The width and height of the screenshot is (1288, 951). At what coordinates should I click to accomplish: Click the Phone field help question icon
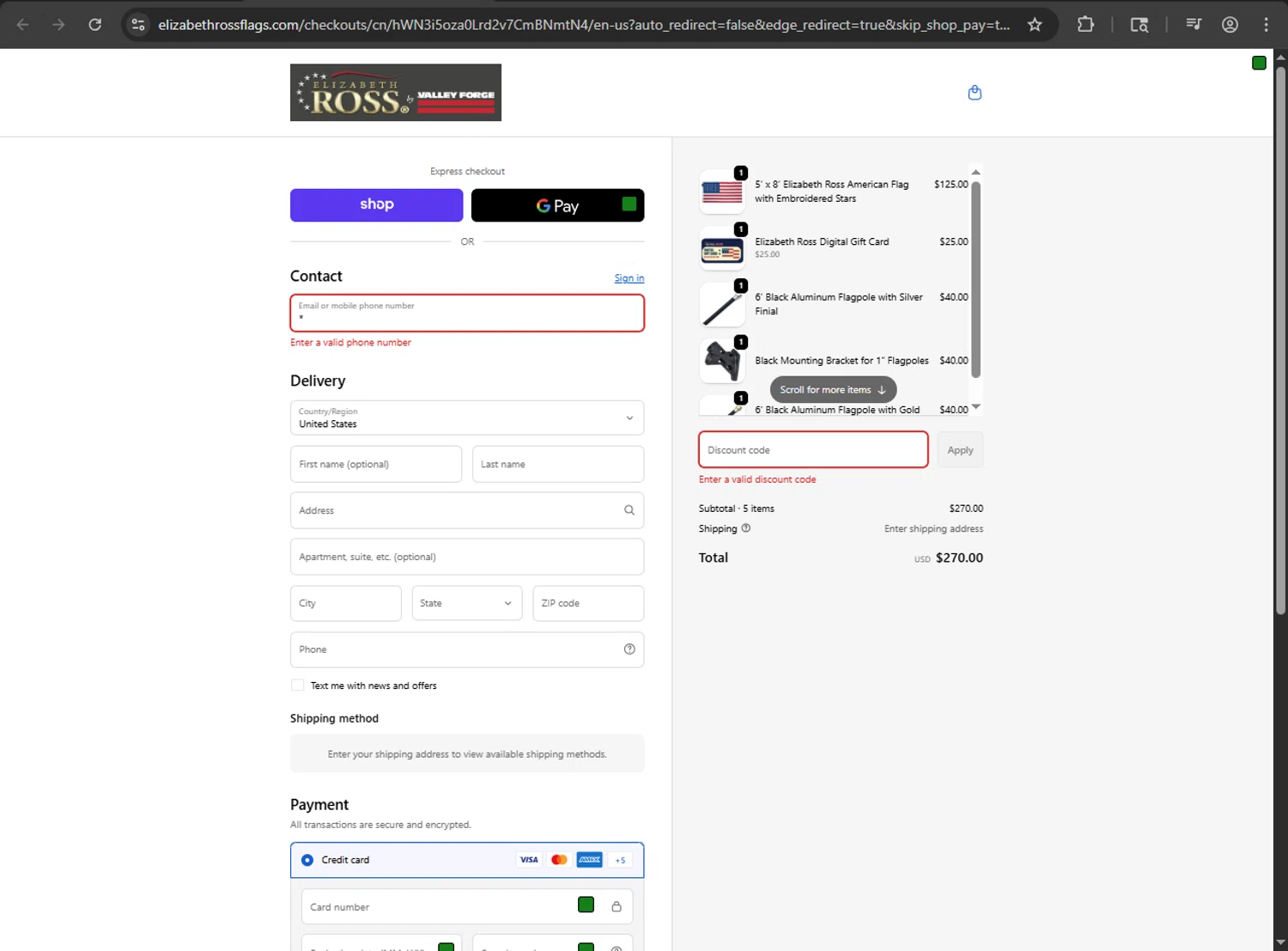pyautogui.click(x=629, y=649)
